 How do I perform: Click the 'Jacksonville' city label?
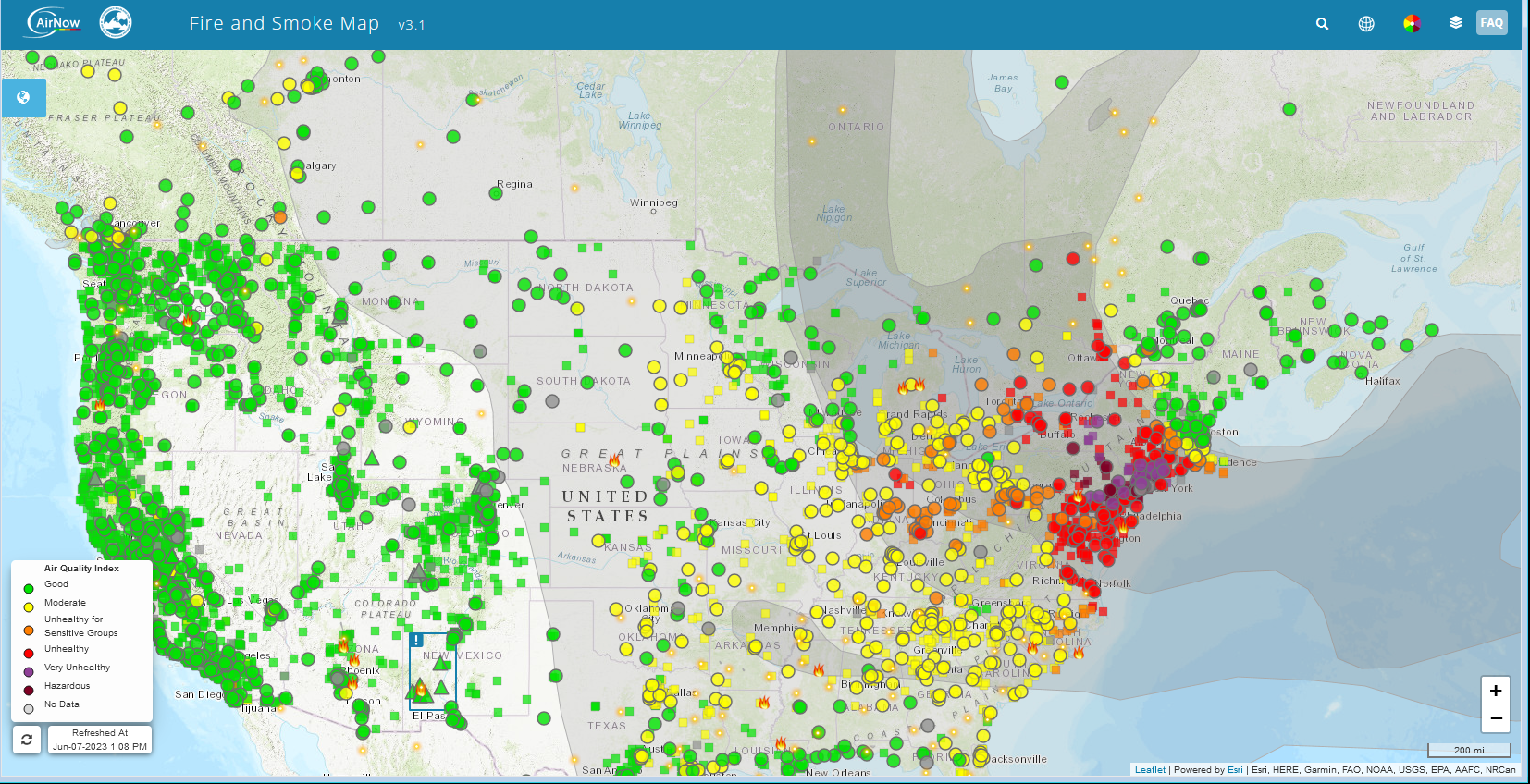tap(1018, 759)
